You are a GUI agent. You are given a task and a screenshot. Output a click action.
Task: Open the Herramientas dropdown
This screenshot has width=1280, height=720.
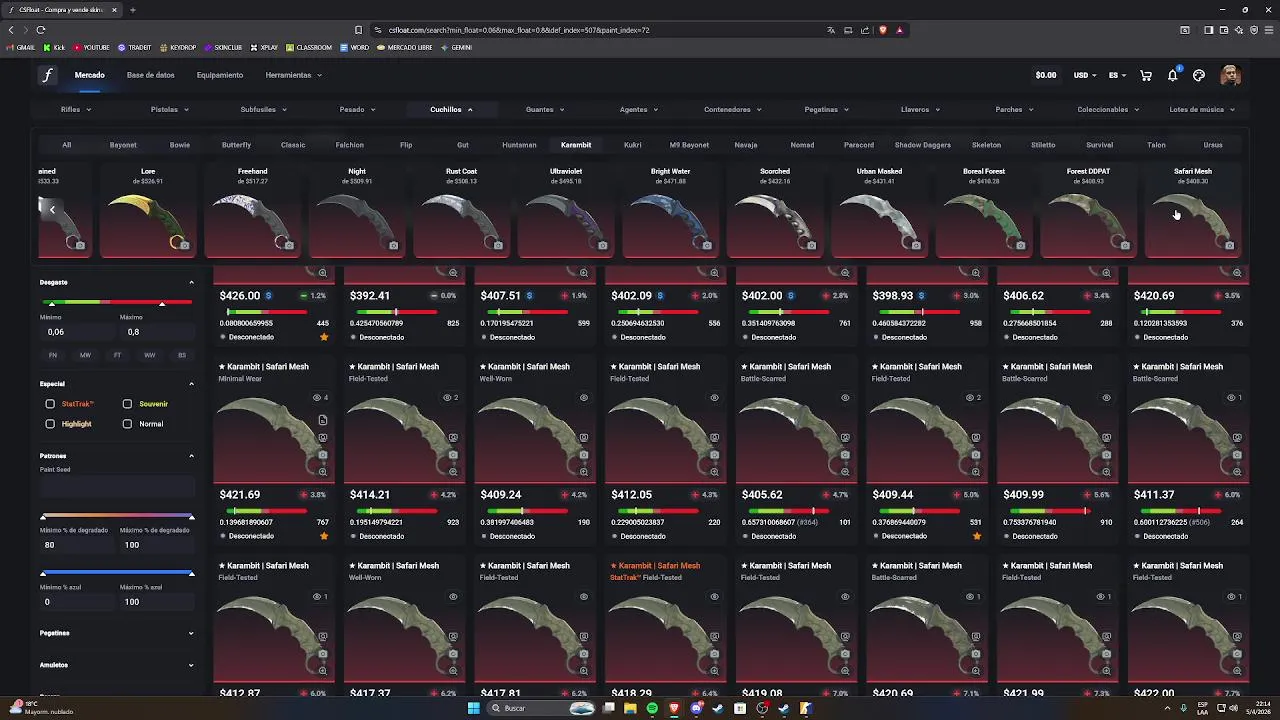(294, 75)
